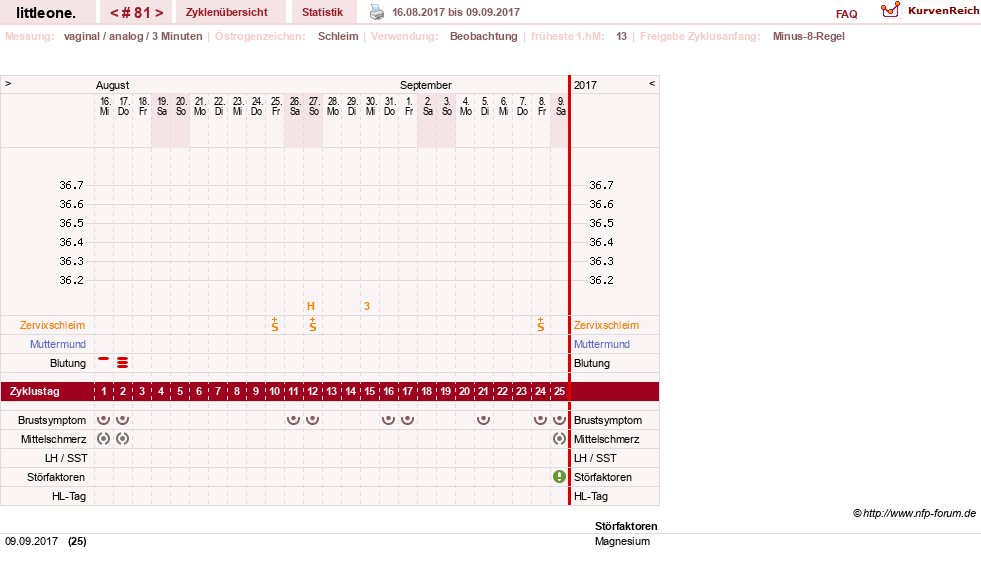Click the date header 26. Sa
This screenshot has width=981, height=565.
coord(295,106)
